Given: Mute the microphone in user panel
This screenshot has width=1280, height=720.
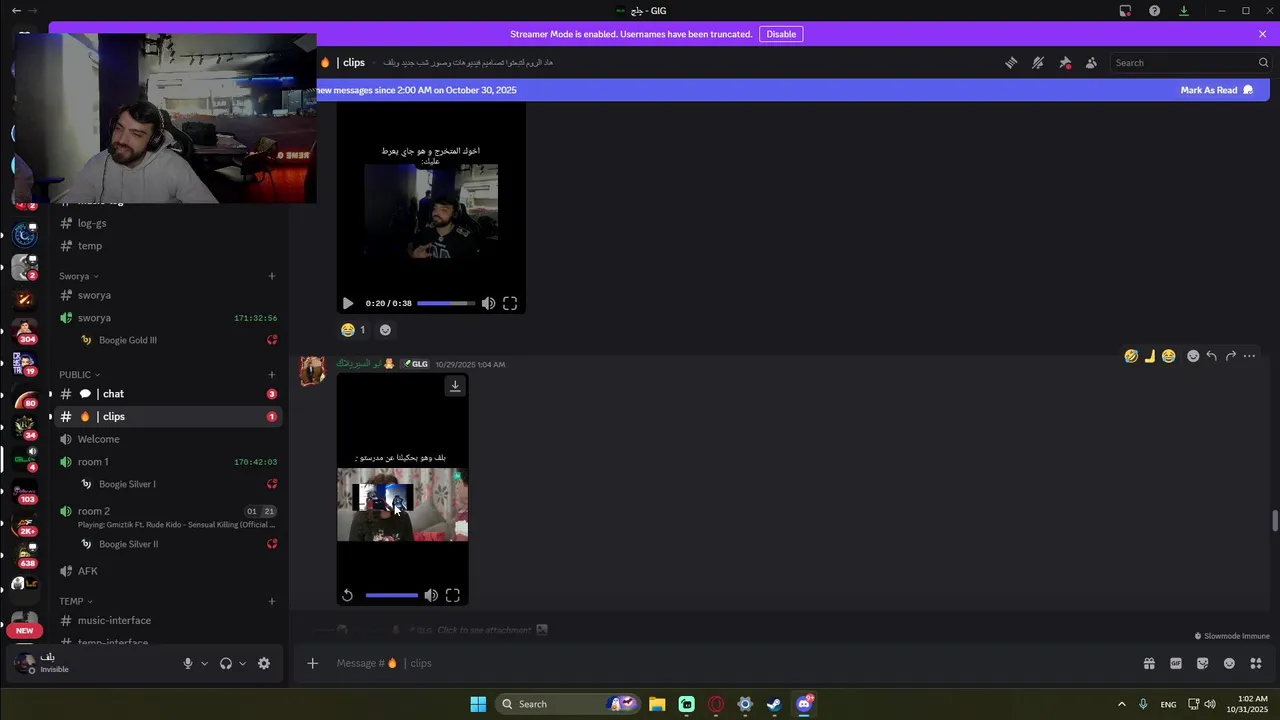Looking at the screenshot, I should [187, 663].
